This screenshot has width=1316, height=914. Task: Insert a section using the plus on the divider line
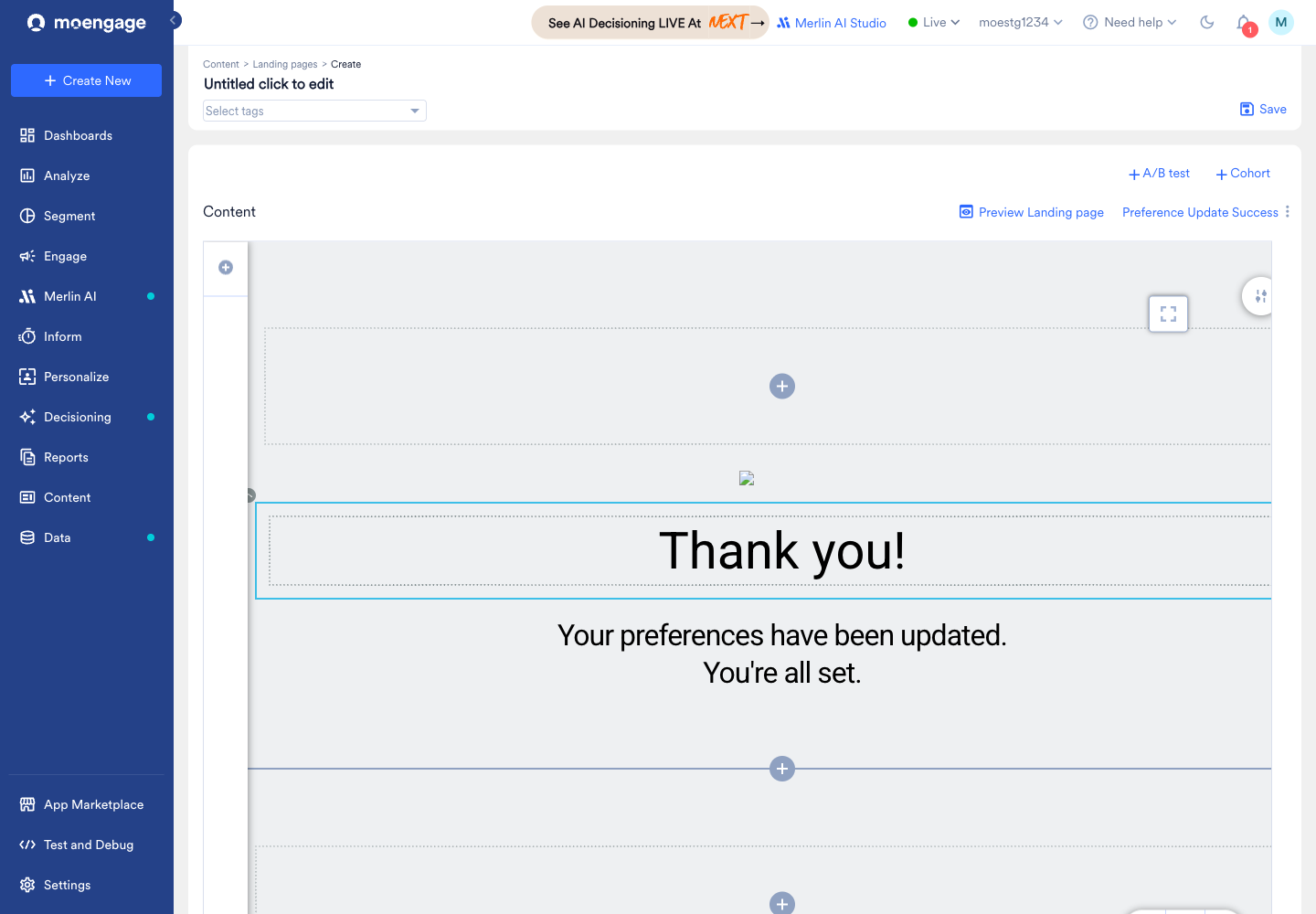point(782,769)
